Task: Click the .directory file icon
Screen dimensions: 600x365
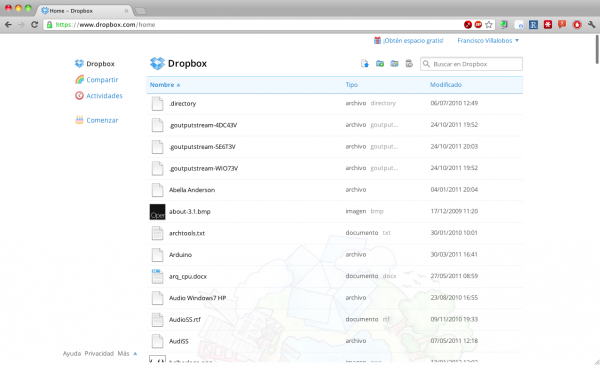Action: click(x=157, y=103)
